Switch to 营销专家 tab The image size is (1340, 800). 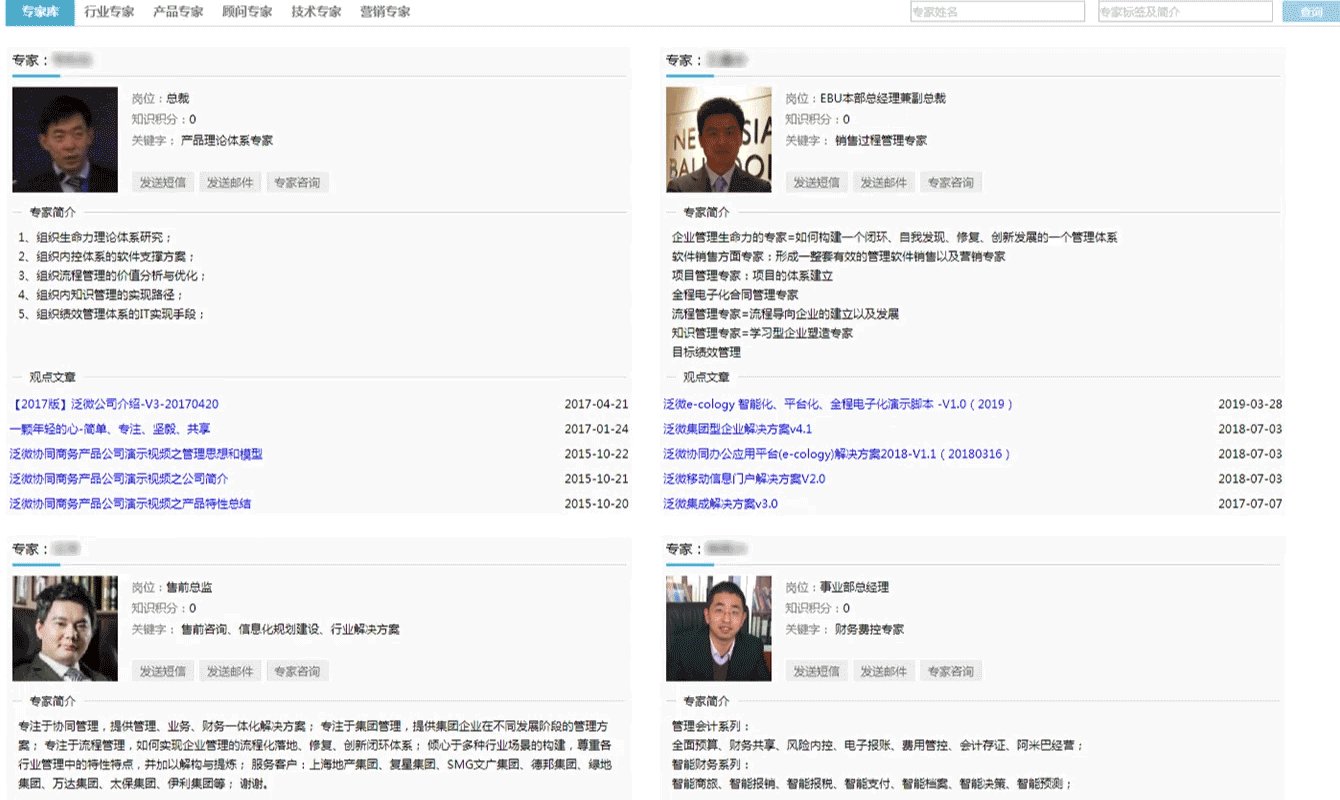(x=385, y=12)
